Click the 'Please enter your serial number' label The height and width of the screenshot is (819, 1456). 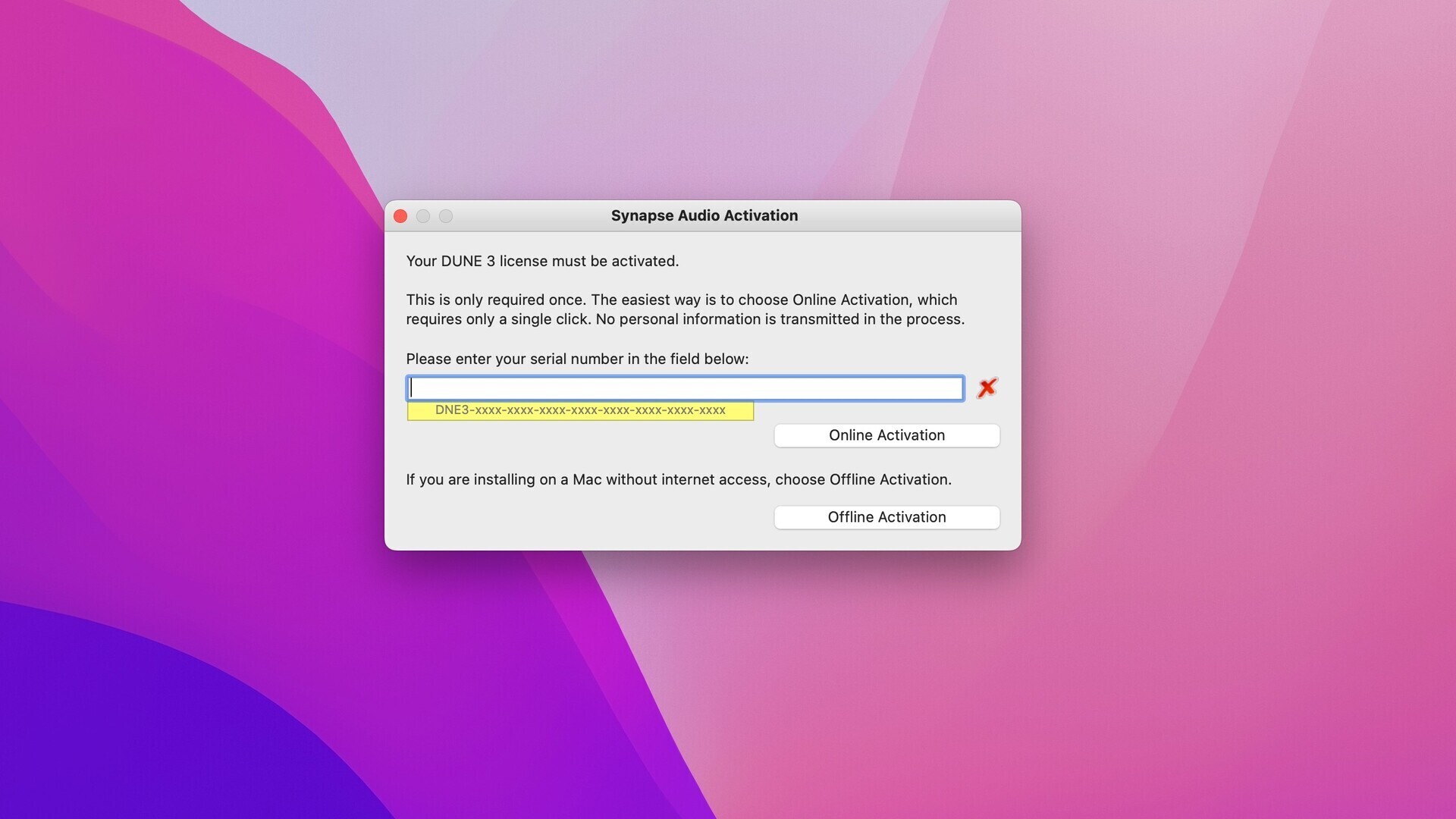[x=576, y=359]
